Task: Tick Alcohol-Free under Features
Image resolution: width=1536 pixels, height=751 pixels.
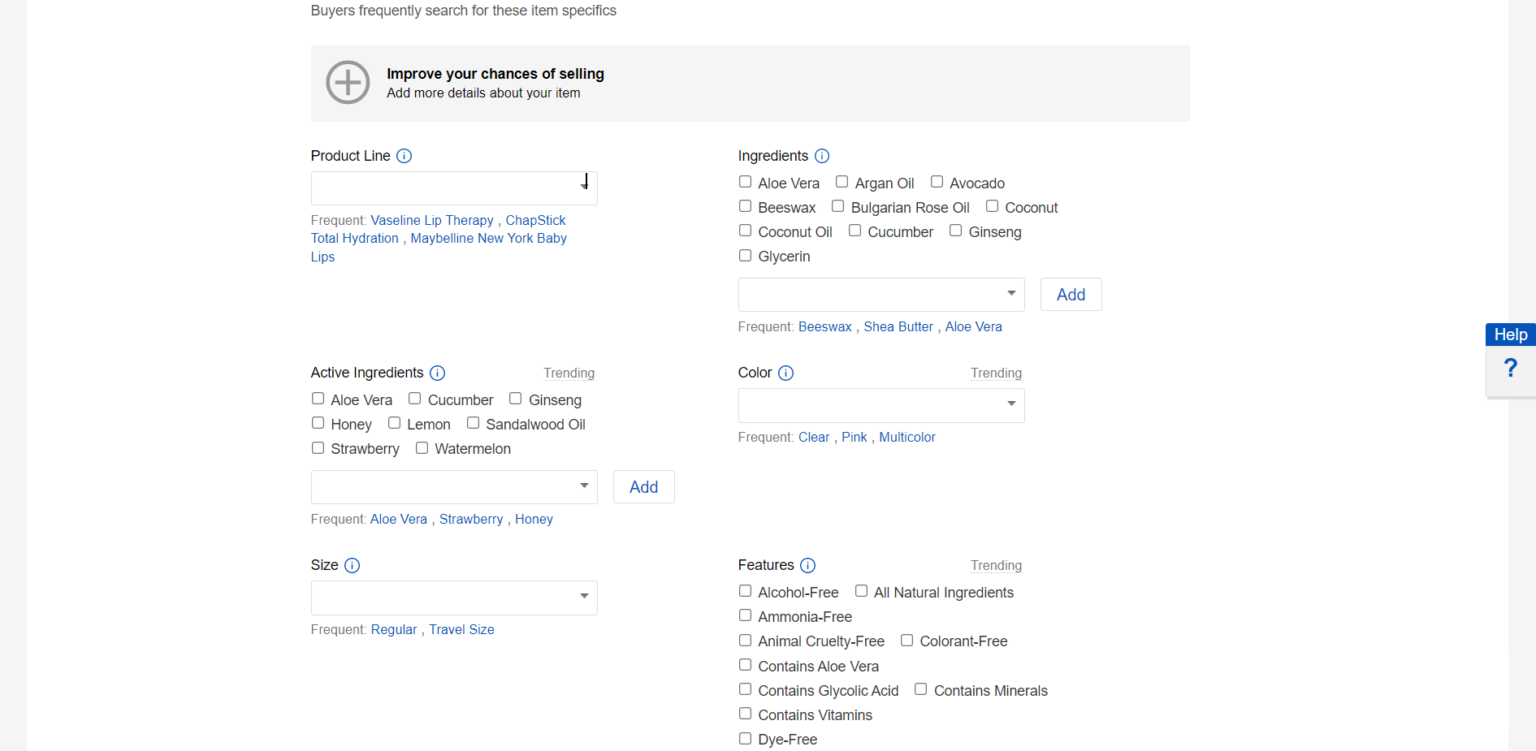Action: [745, 591]
